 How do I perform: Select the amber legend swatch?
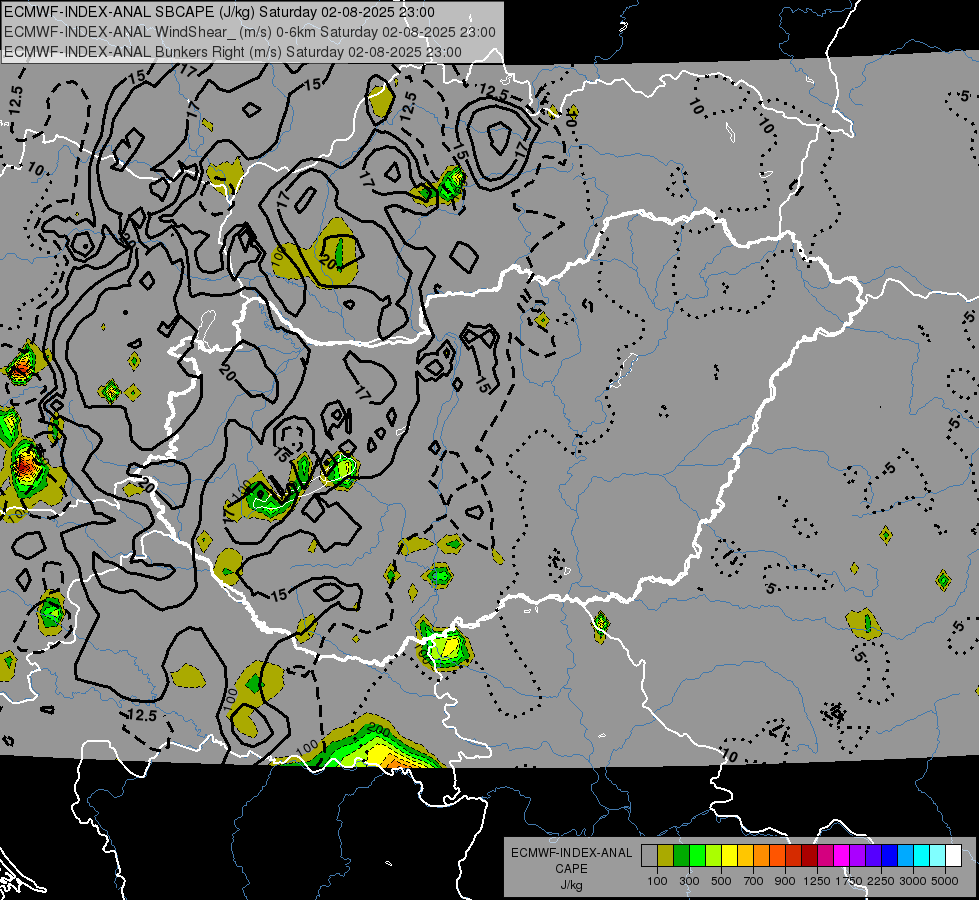(745, 856)
